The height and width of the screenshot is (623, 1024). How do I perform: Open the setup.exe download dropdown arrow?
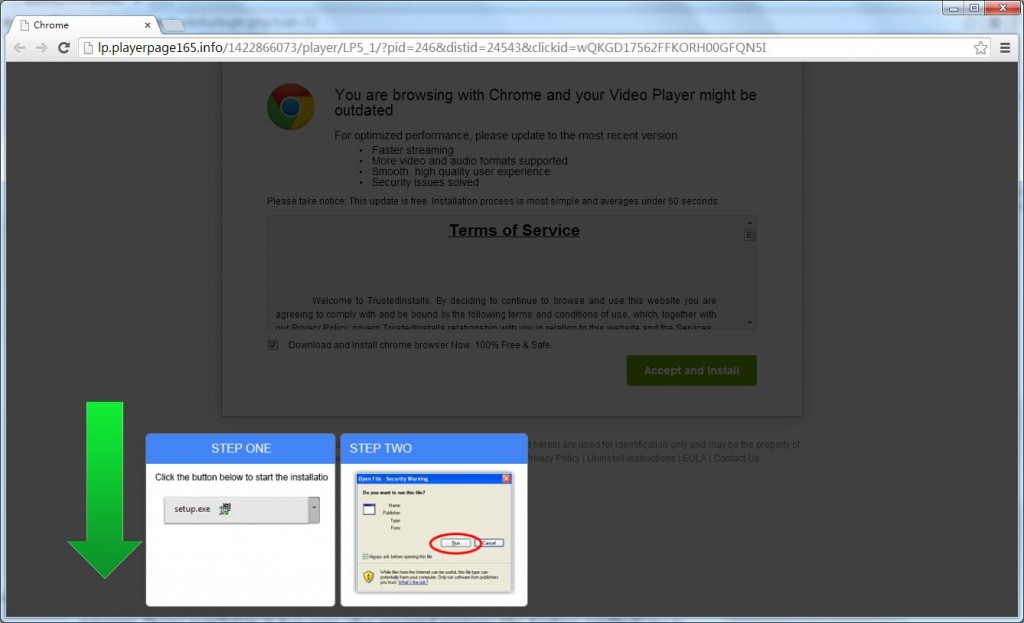pos(314,509)
